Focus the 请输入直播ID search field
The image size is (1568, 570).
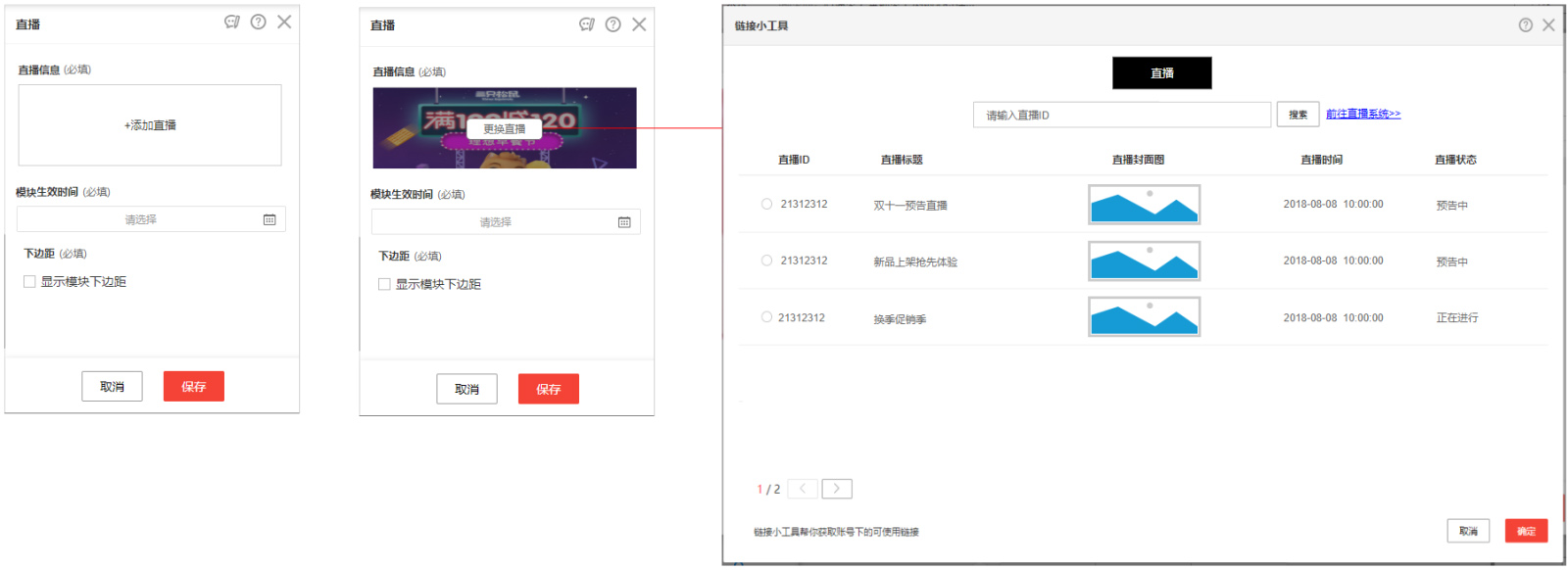(1122, 116)
